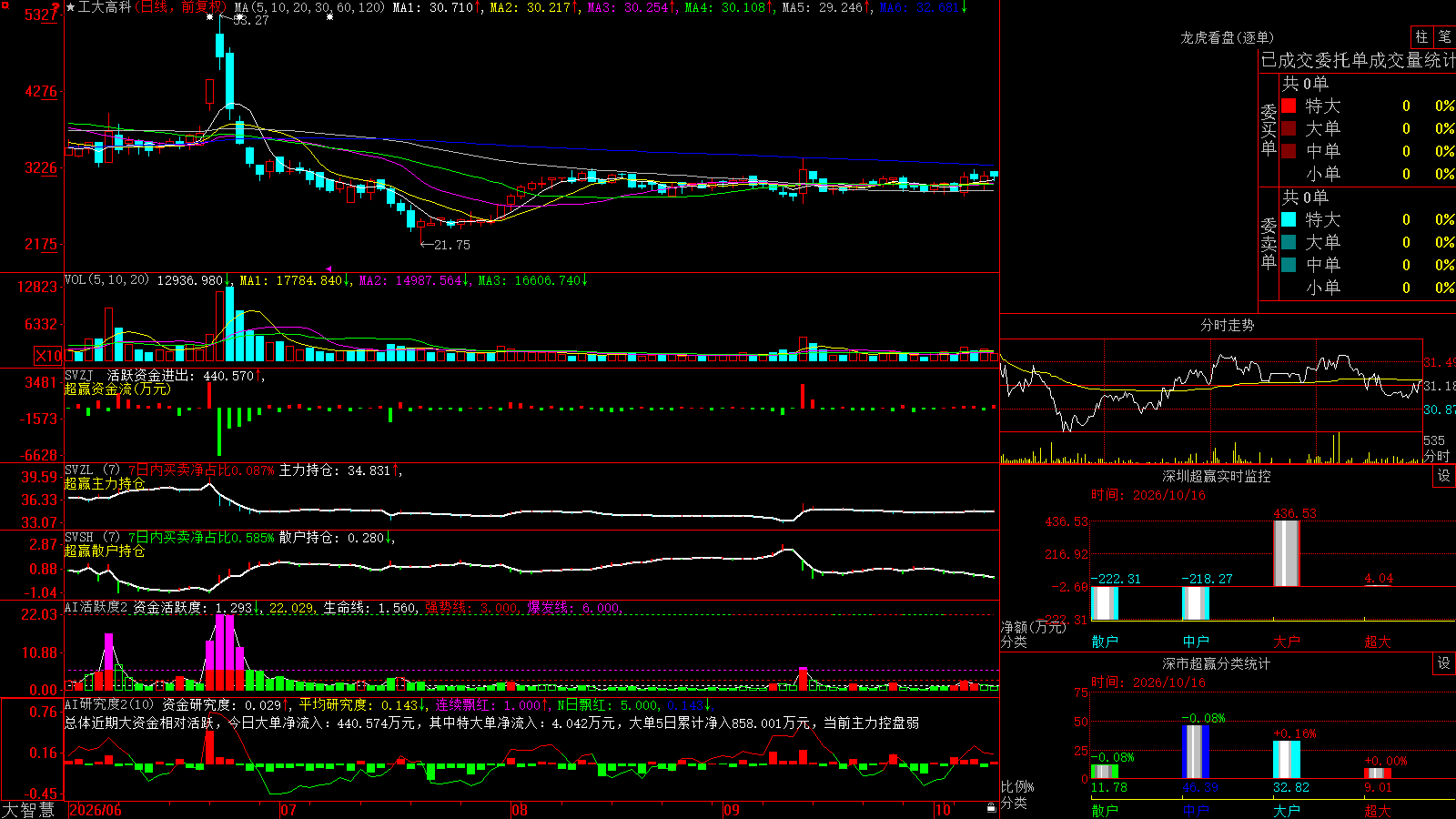Click the 龙虎看盘(逐单) panel title
Viewport: 1456px width, 819px height.
[1227, 37]
